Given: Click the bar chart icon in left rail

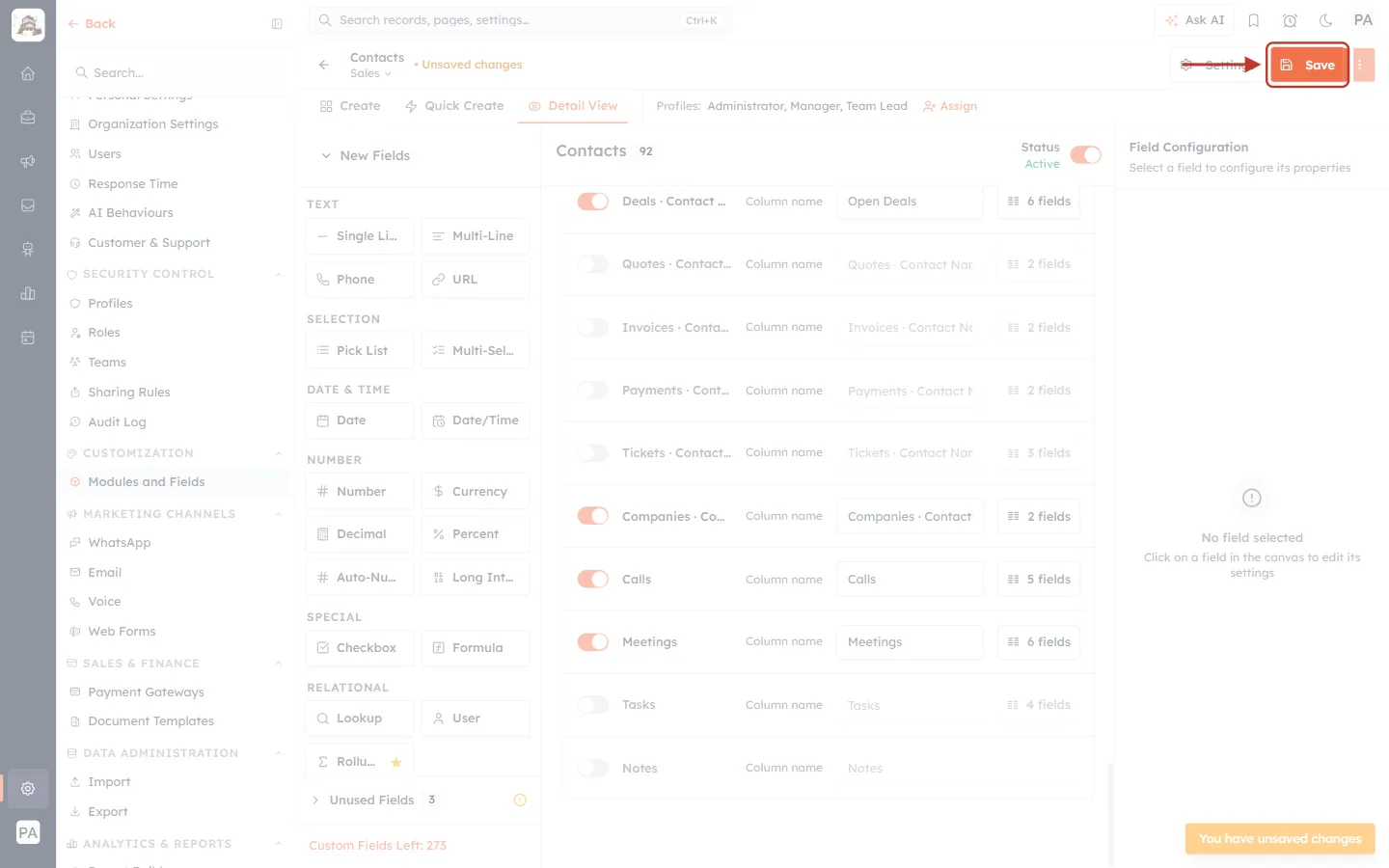Looking at the screenshot, I should 28,293.
